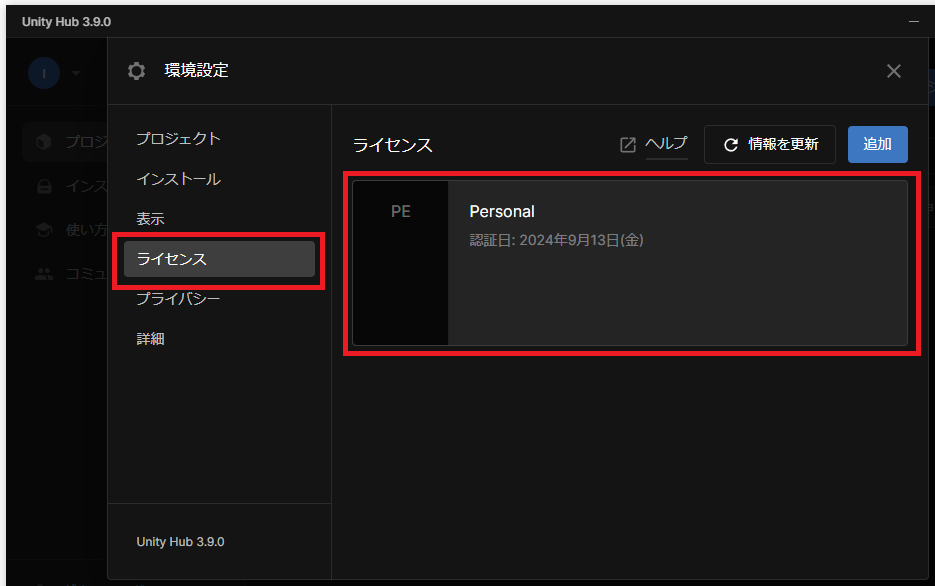
Task: Click the Community people icon in background sidebar
Action: (44, 274)
